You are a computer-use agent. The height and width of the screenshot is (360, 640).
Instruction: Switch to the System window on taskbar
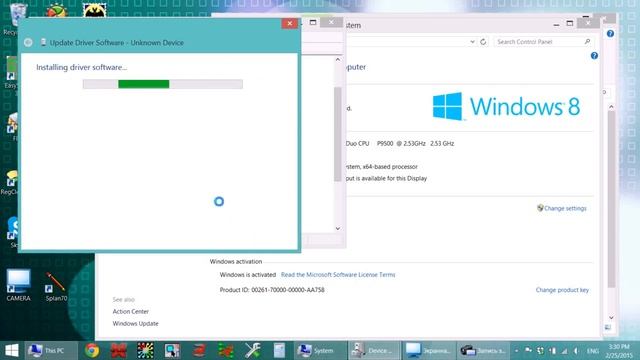coord(320,351)
